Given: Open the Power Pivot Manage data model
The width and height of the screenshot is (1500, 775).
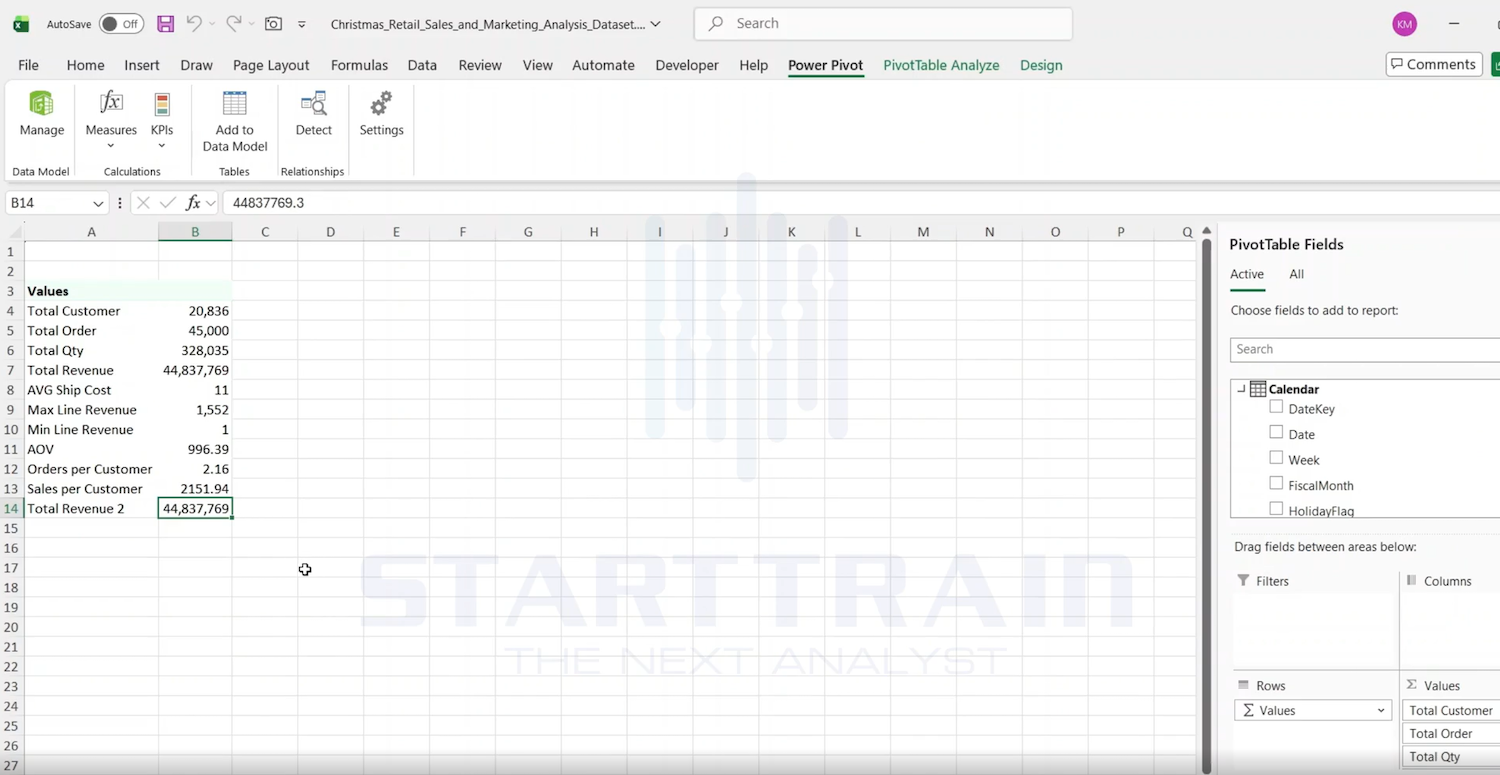Looking at the screenshot, I should [42, 113].
